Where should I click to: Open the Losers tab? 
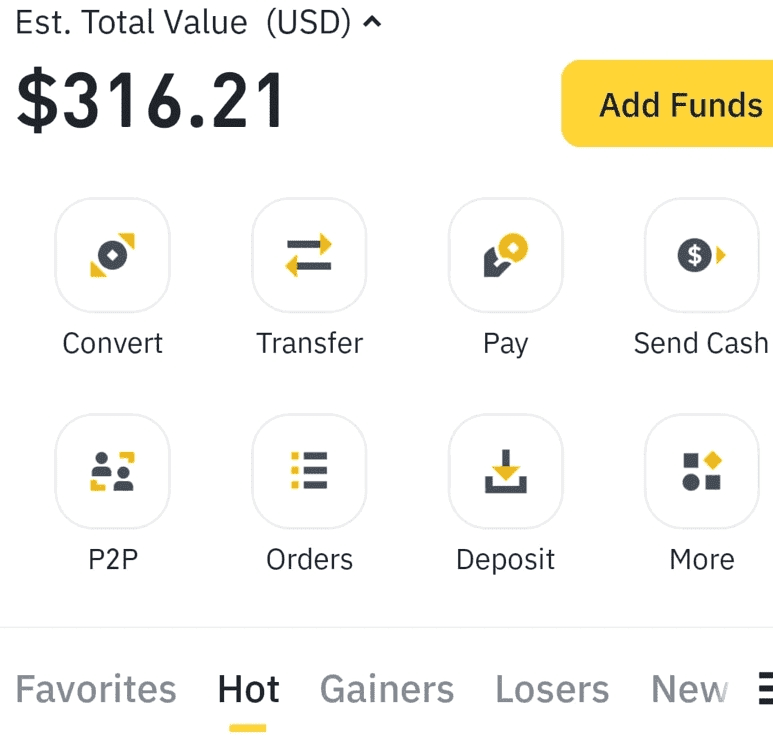[552, 689]
